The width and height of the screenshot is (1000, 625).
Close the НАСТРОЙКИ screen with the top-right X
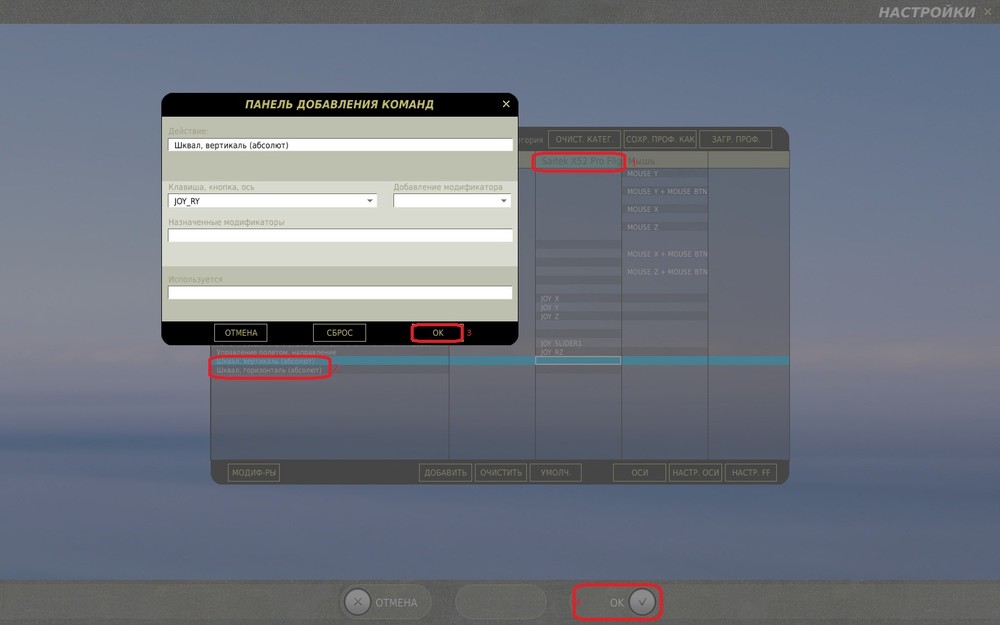click(988, 11)
